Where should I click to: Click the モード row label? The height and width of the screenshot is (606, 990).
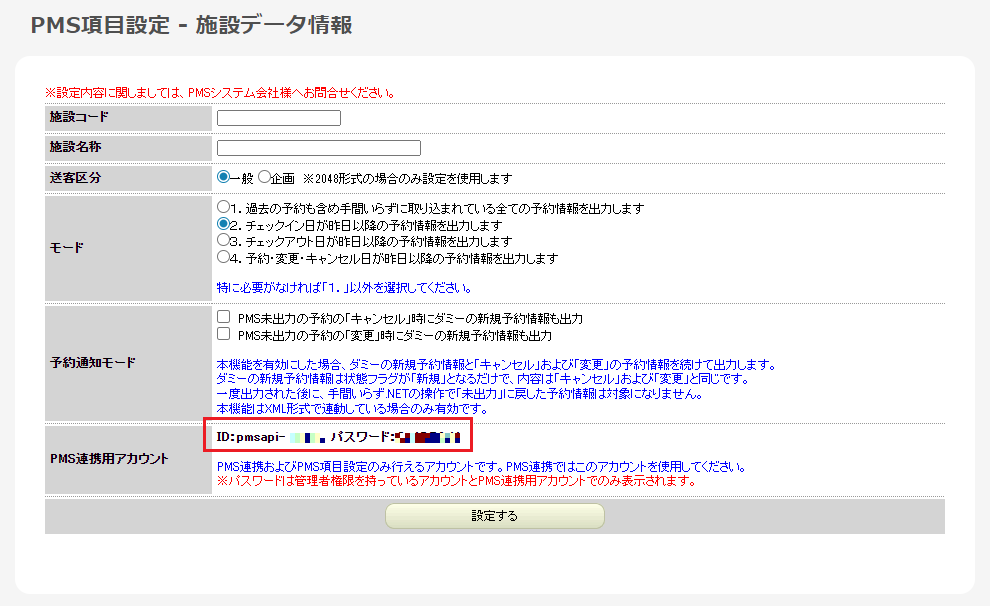[66, 248]
